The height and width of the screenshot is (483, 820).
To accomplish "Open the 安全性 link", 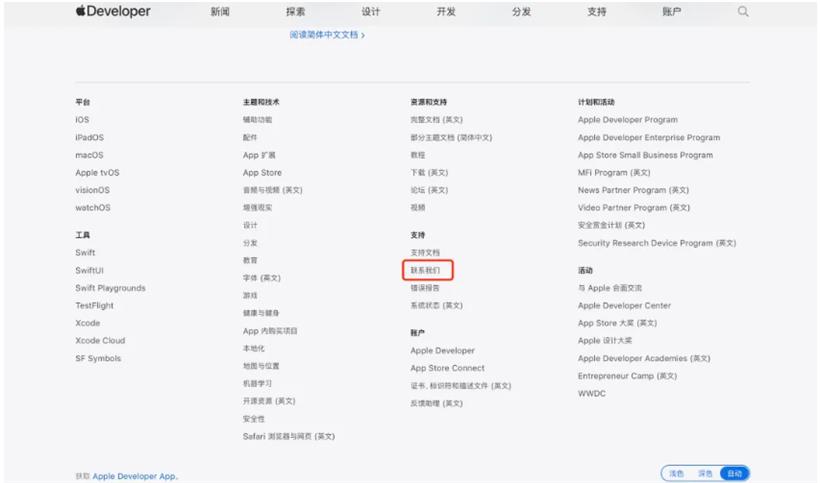I will 254,419.
